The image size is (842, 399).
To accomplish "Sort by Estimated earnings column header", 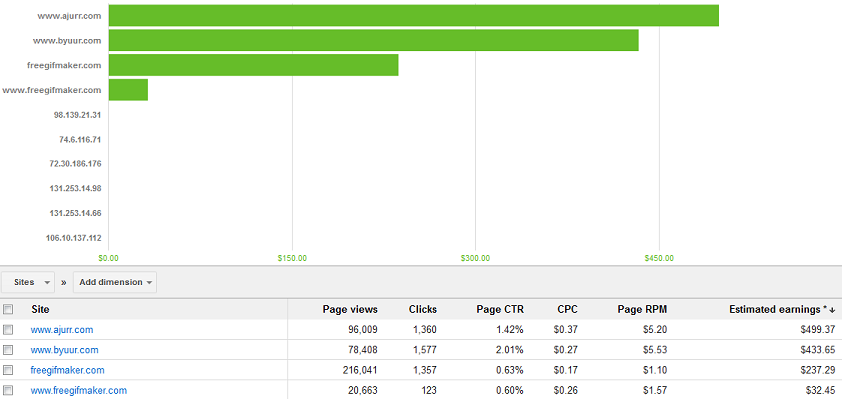I will pos(782,309).
